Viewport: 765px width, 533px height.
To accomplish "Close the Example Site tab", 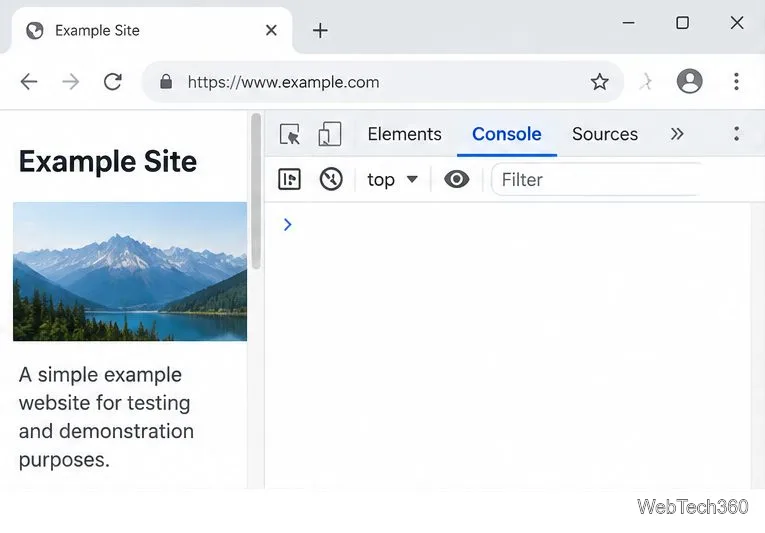I will [x=271, y=30].
